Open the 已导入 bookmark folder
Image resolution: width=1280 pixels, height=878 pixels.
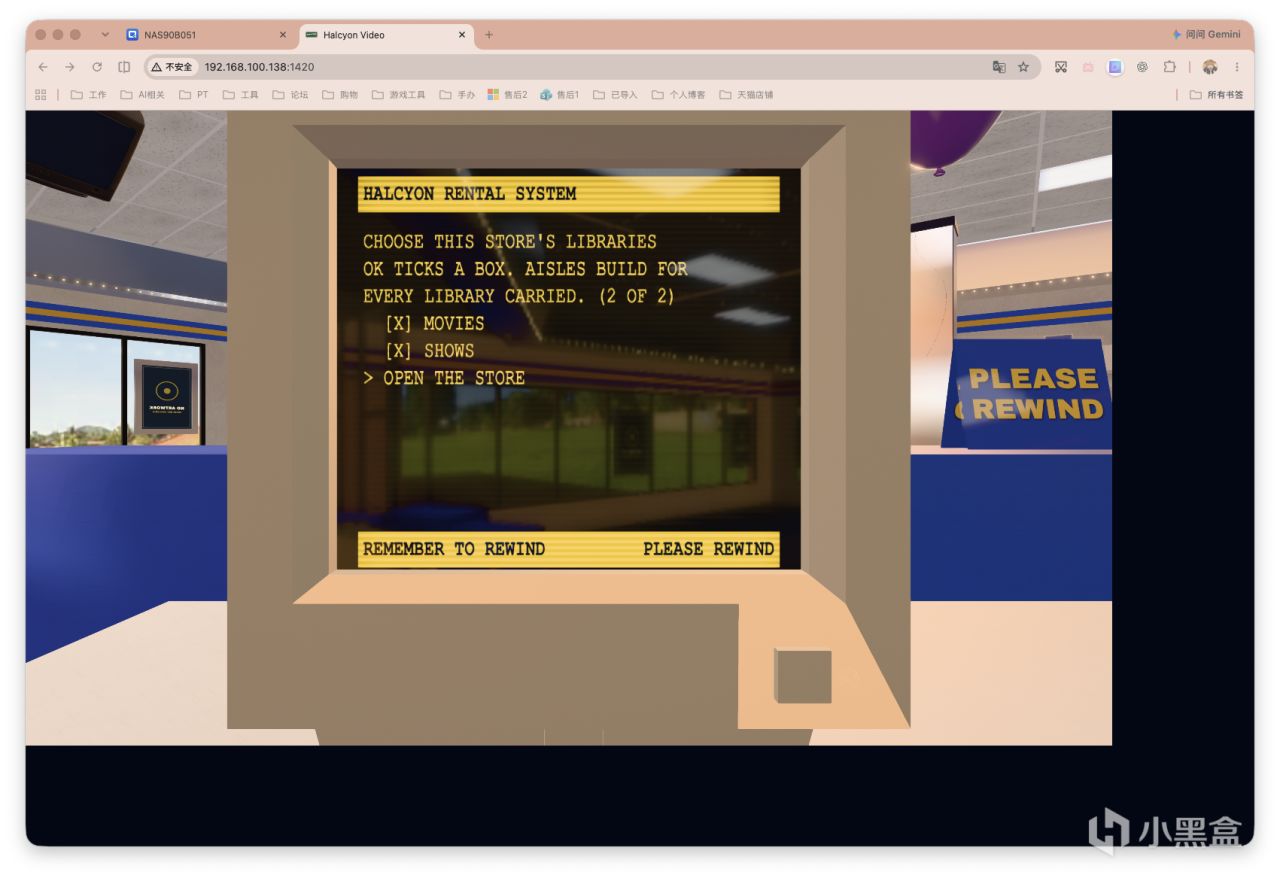click(x=615, y=95)
